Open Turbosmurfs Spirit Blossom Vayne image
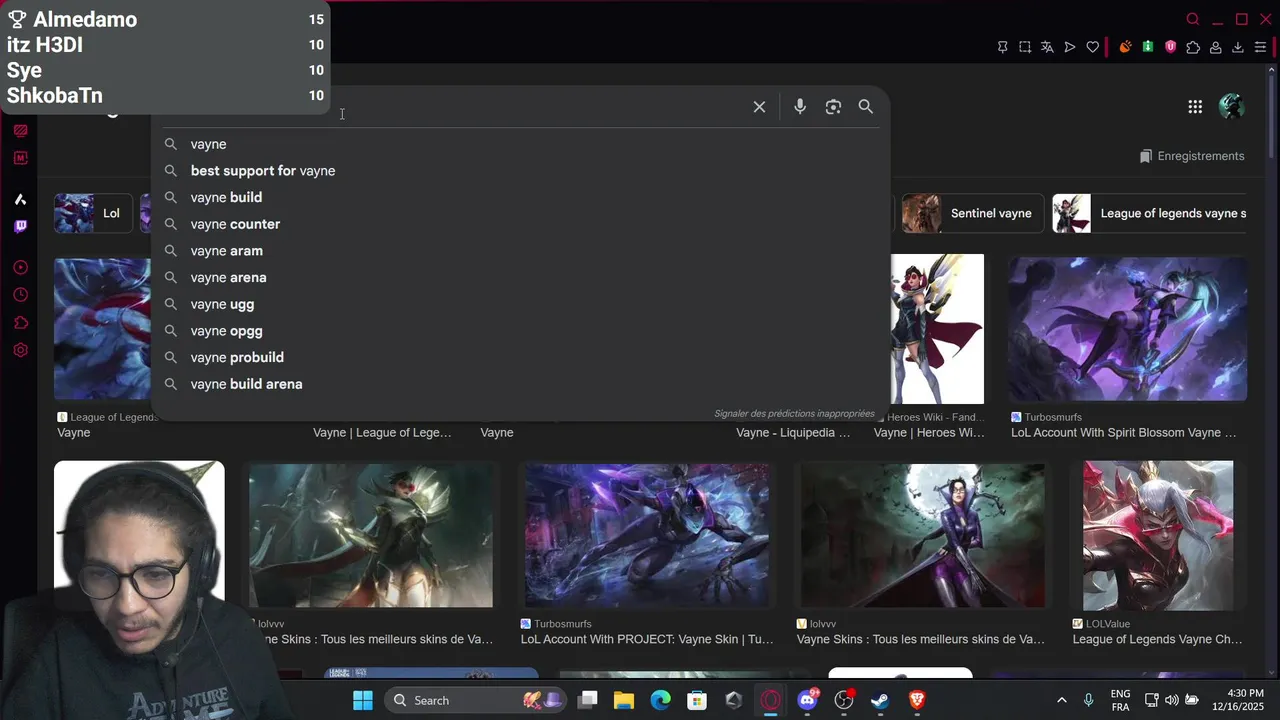The width and height of the screenshot is (1280, 720). (1128, 329)
